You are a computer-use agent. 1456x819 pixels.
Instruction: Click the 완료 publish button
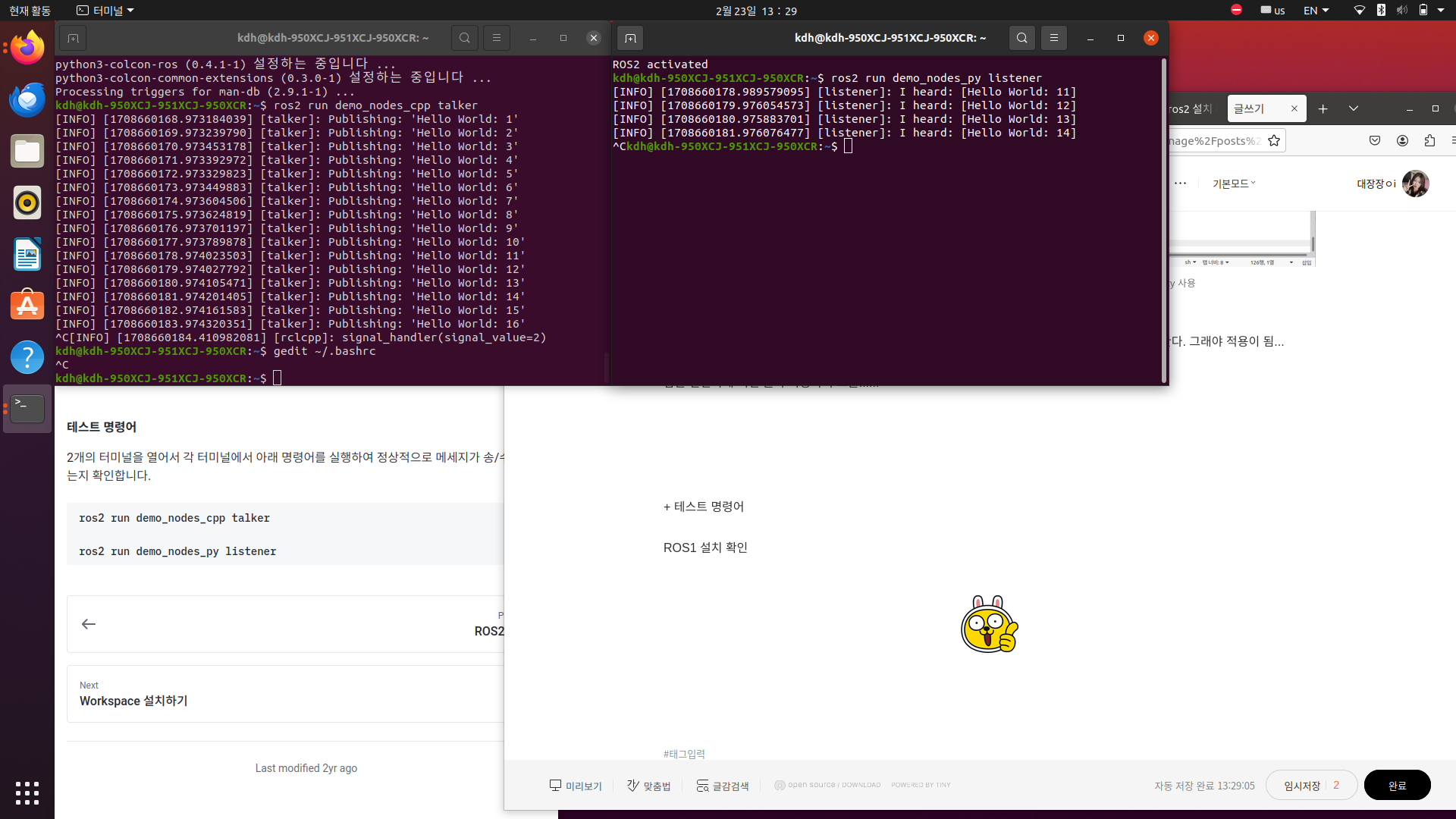point(1397,785)
